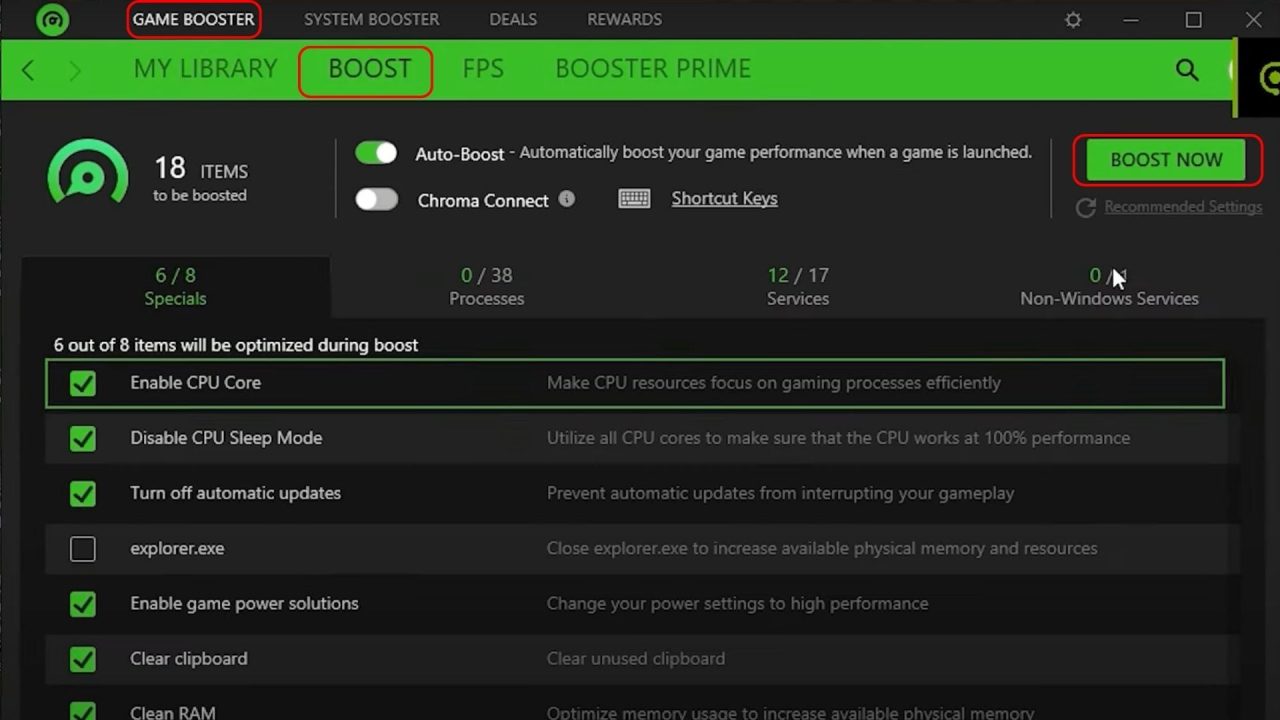Switch to the Services tab
The image size is (1280, 720).
[x=797, y=287]
